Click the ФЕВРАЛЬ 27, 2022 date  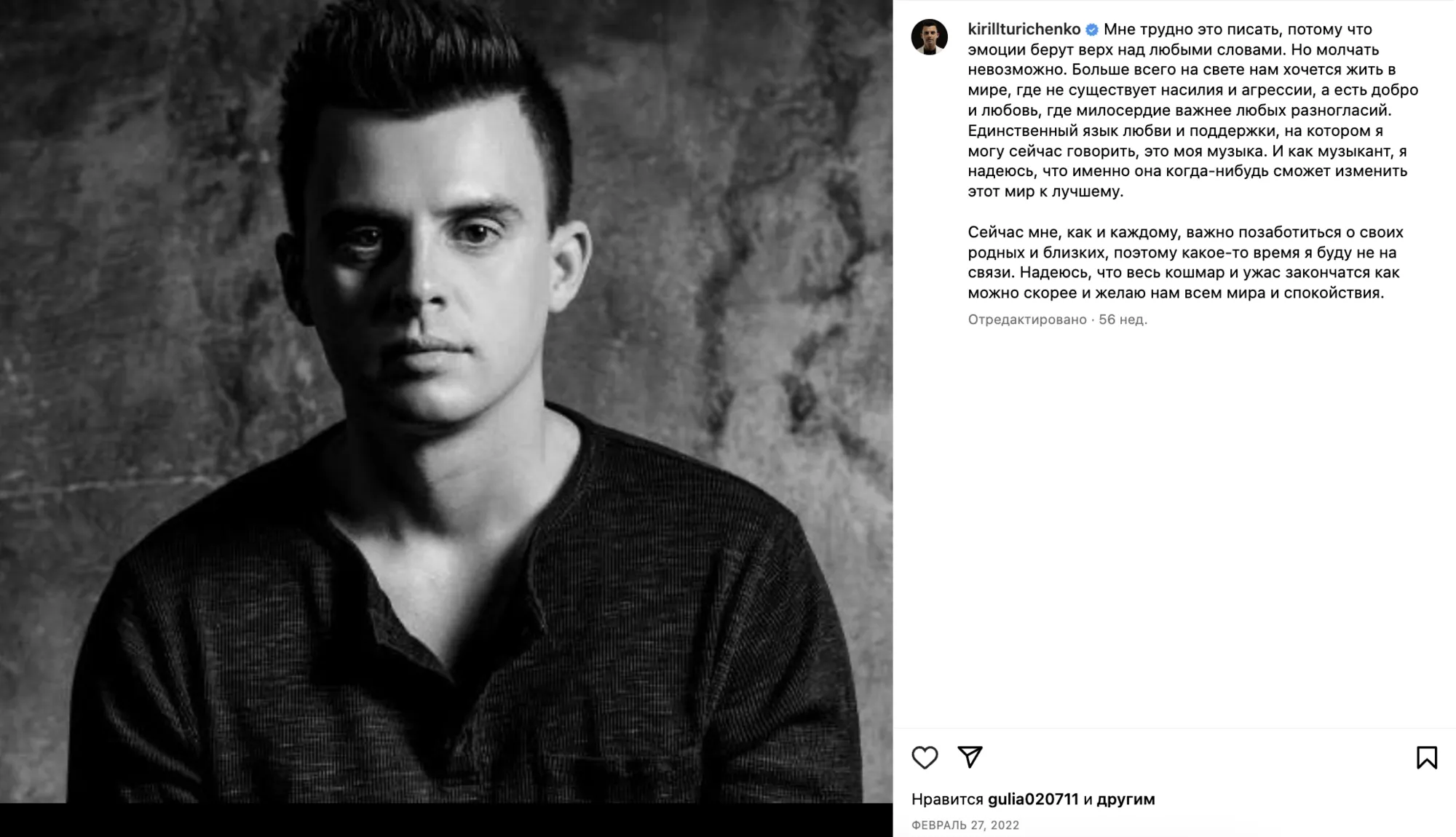[x=965, y=825]
